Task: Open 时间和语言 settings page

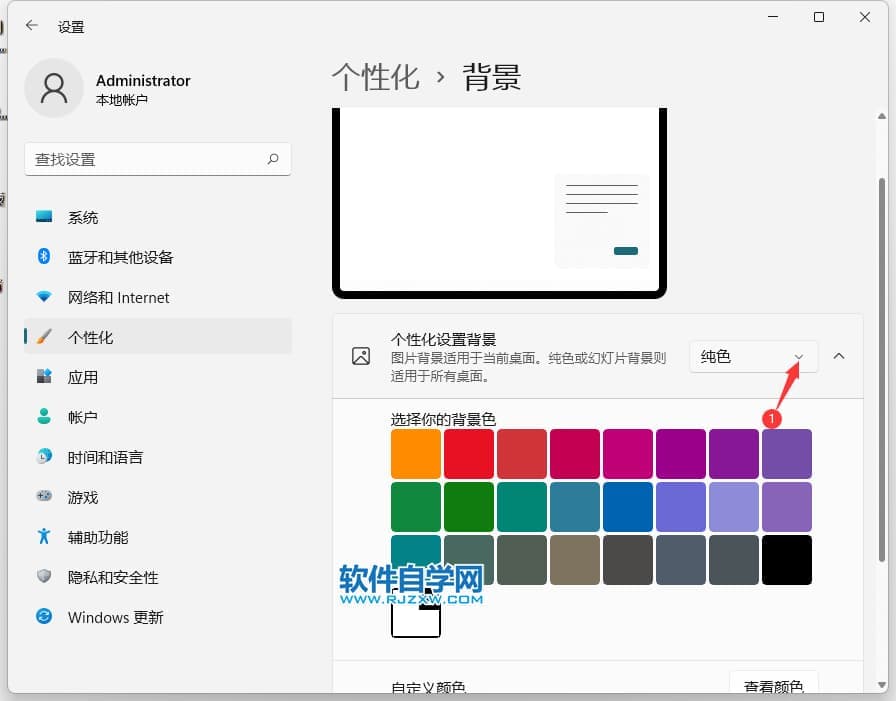Action: click(x=105, y=457)
